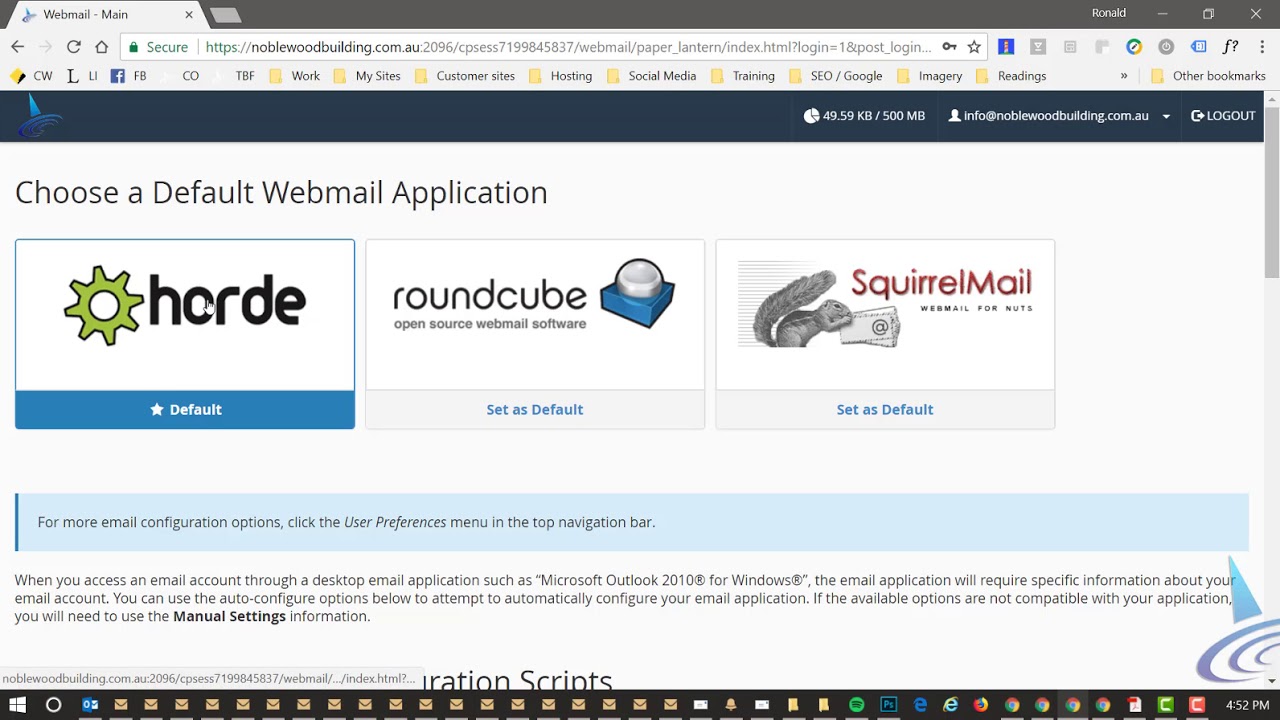
Task: Switch to Photoshop on the taskbar
Action: point(888,705)
